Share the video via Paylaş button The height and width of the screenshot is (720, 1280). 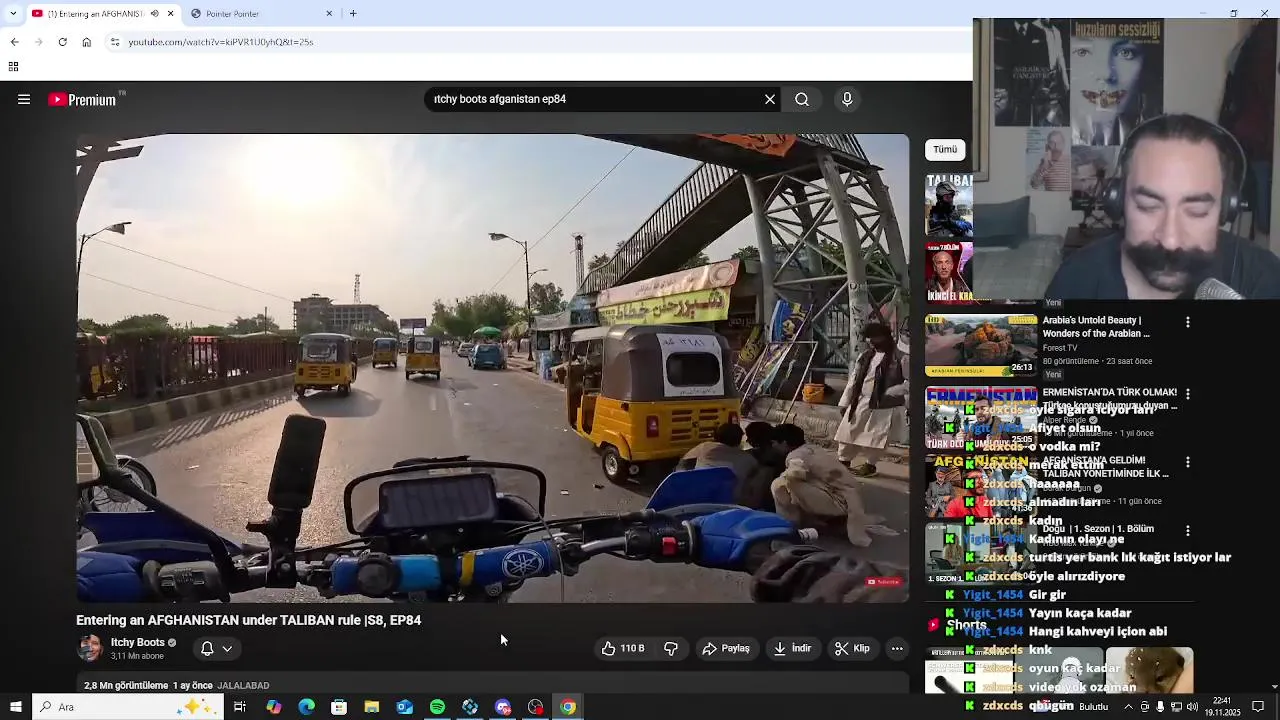click(726, 648)
